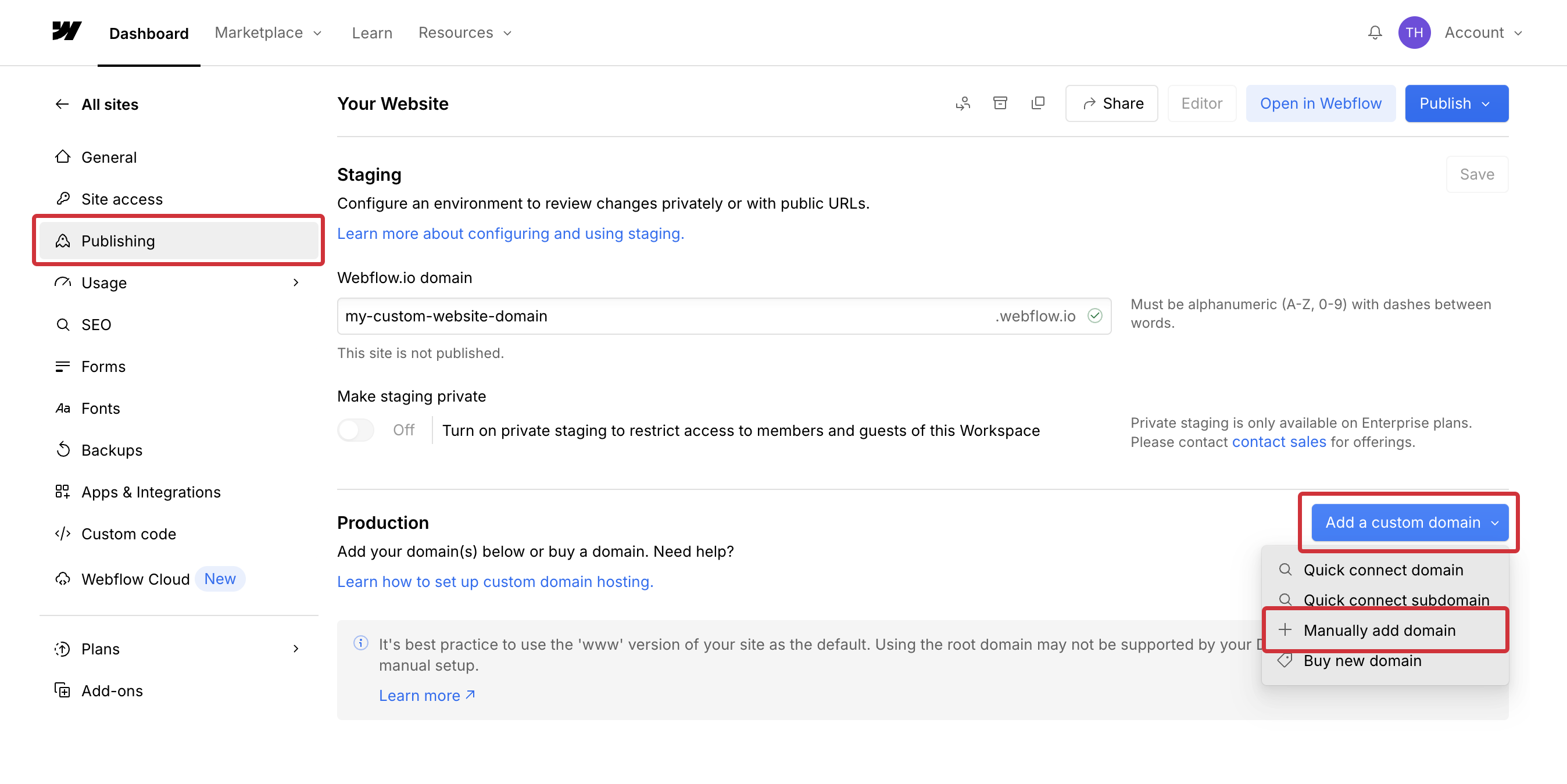This screenshot has height=784, width=1567.
Task: Open Forms settings in sidebar
Action: [179, 366]
